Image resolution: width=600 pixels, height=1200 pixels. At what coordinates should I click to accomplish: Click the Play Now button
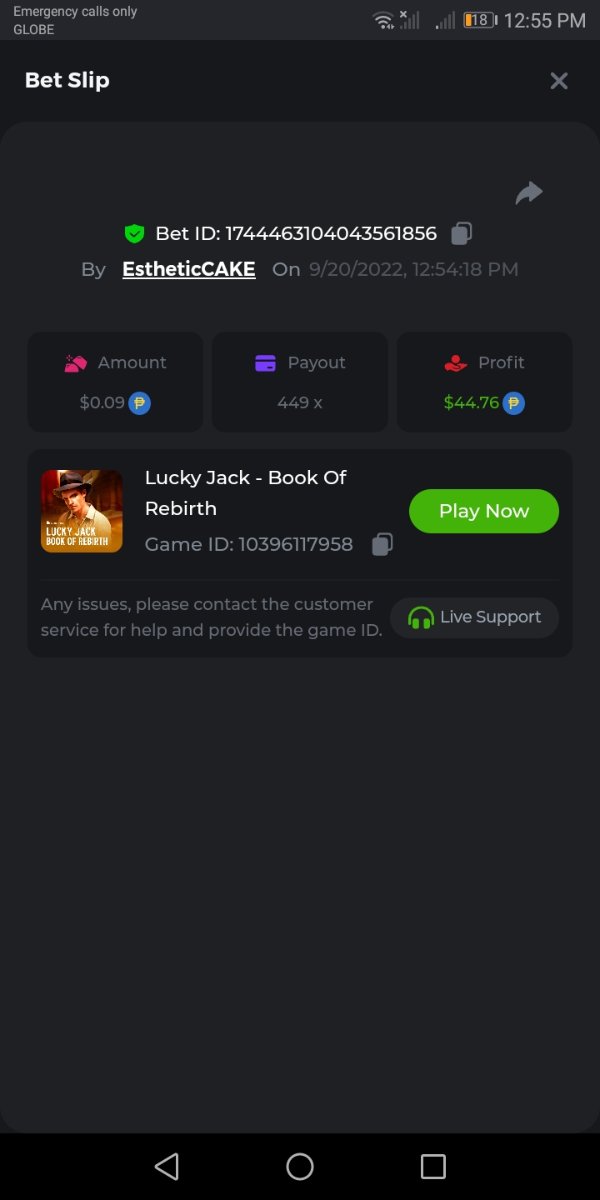coord(484,511)
